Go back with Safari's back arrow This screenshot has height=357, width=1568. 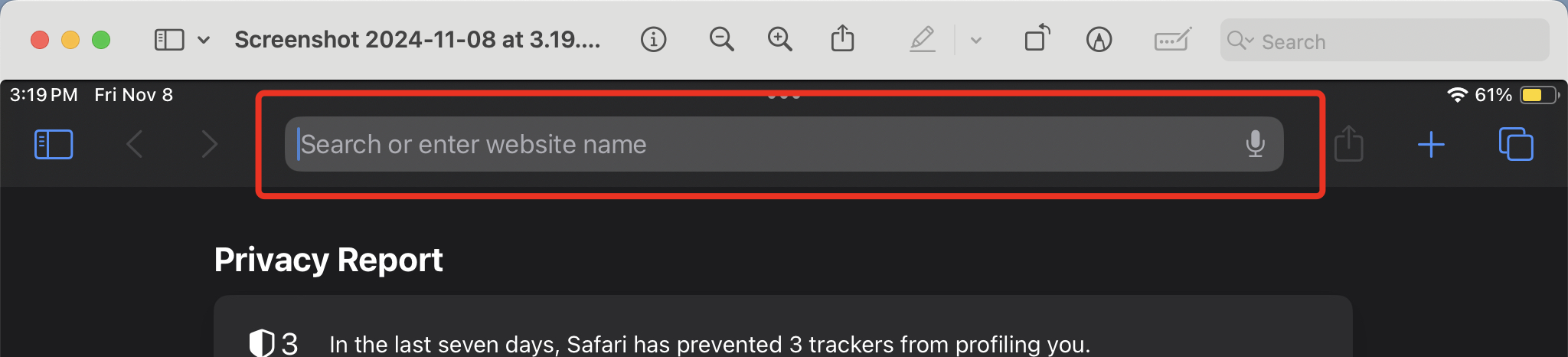click(x=135, y=144)
